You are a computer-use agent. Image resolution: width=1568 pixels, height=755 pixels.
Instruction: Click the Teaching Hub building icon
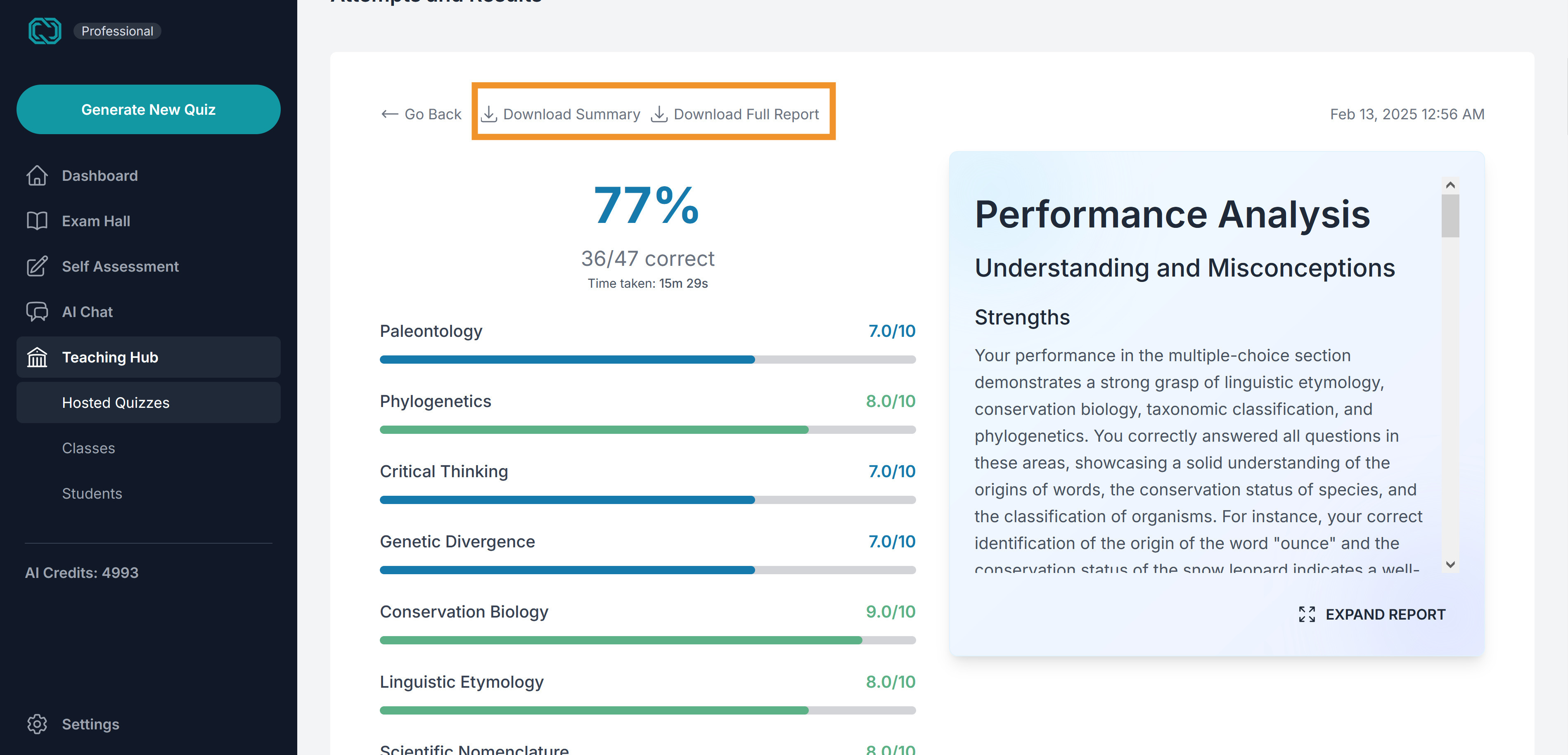point(37,357)
